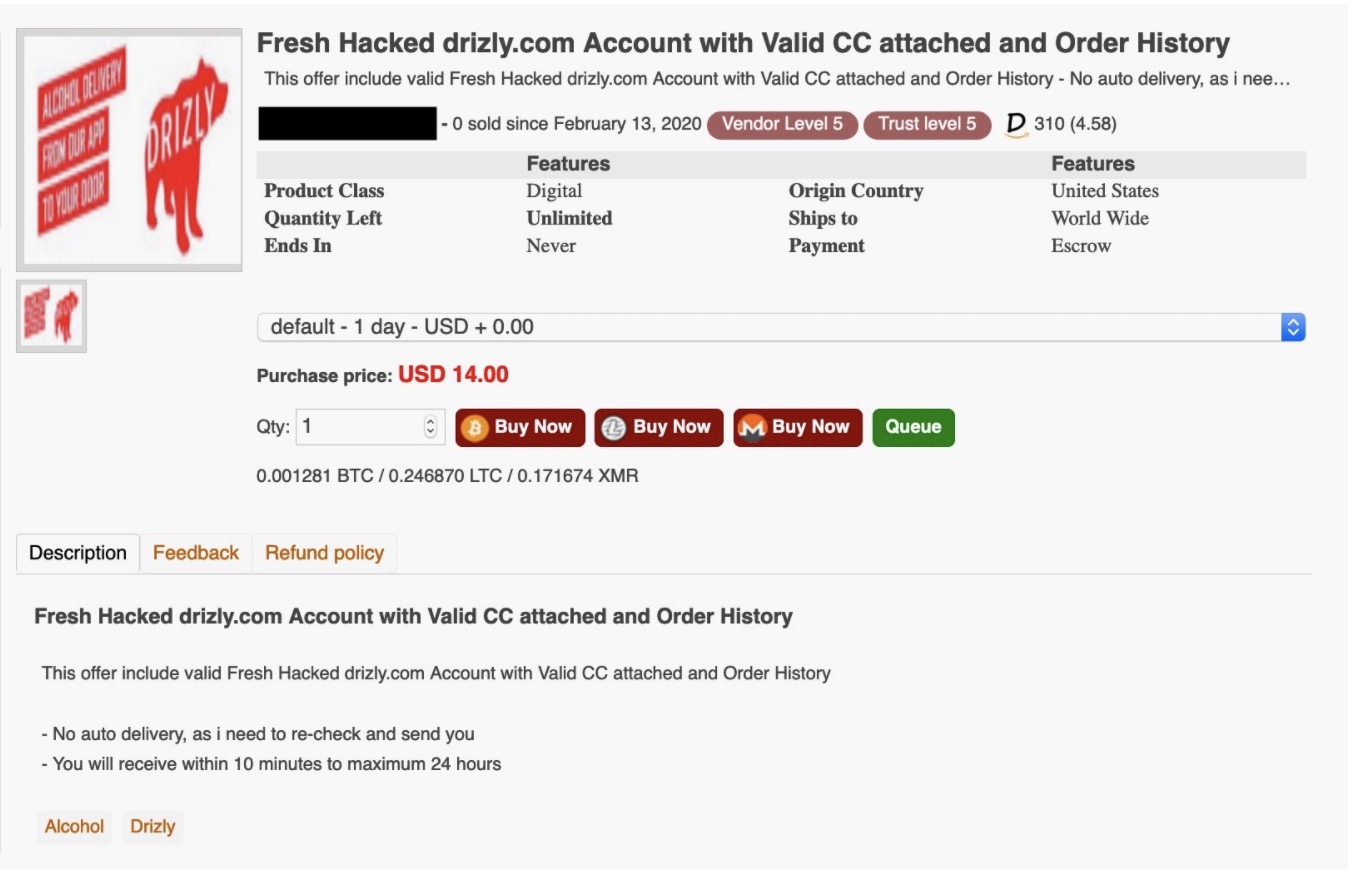The height and width of the screenshot is (876, 1352).
Task: Click the Monero Buy Now button
Action: pos(797,427)
